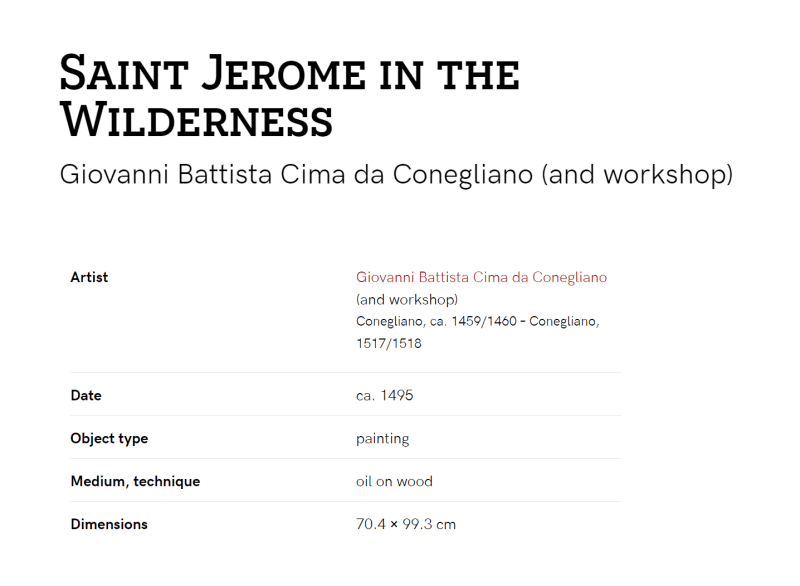Screen dimensions: 800x586
Task: Click the Artist field label
Action: 89,277
